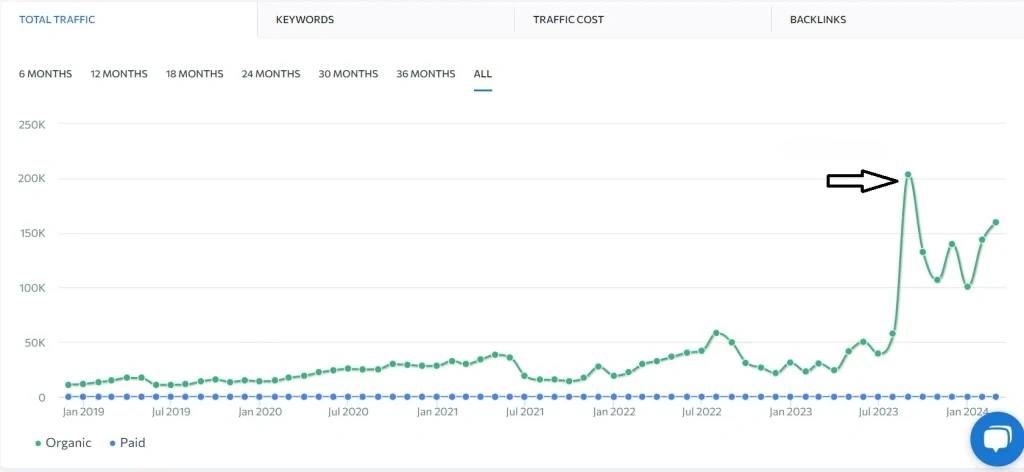Select the Backlinks tab
Screen dimensions: 1024x472
point(818,20)
